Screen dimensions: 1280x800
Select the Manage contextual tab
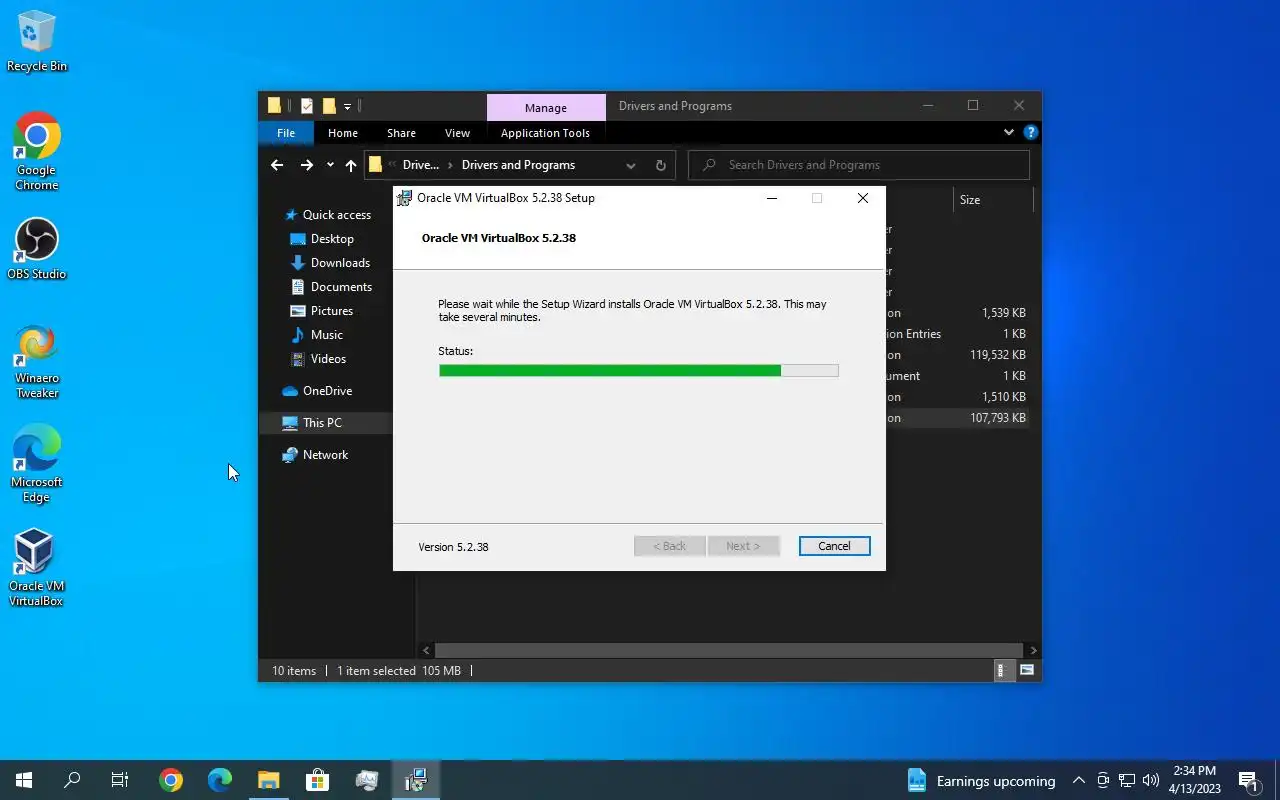coord(546,108)
